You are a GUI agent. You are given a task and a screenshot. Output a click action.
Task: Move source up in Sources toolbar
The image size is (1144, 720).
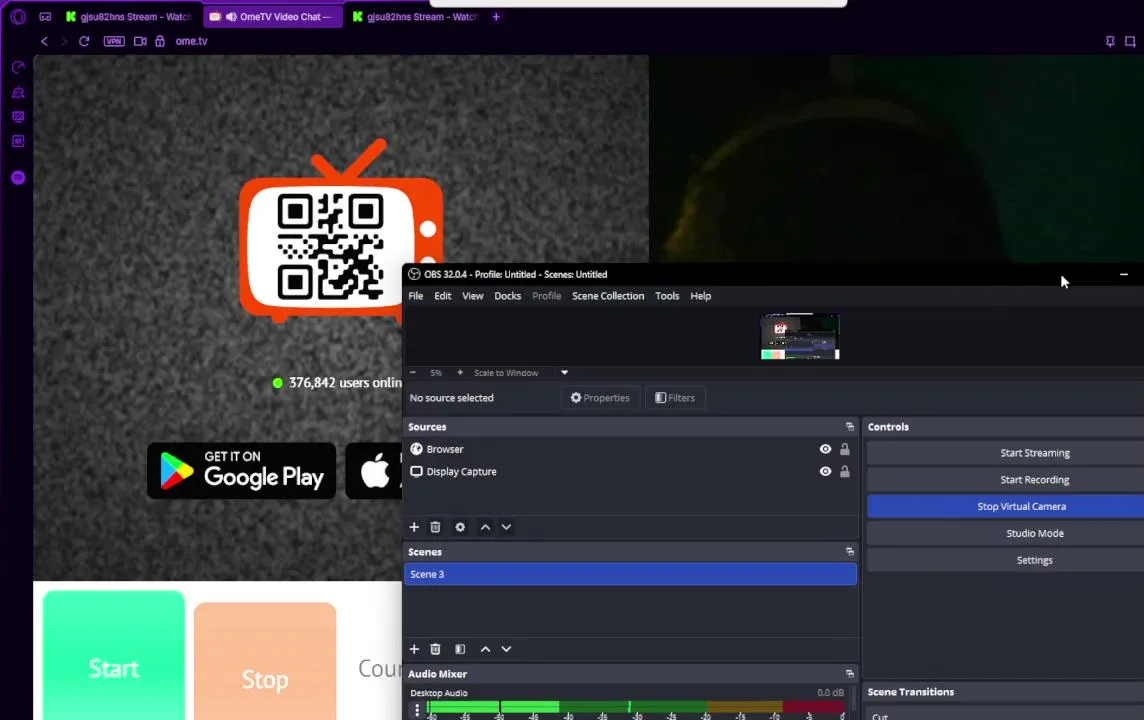[x=485, y=527]
